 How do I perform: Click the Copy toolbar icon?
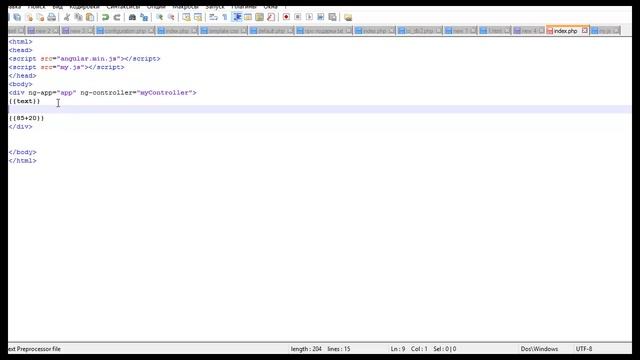point(78,17)
